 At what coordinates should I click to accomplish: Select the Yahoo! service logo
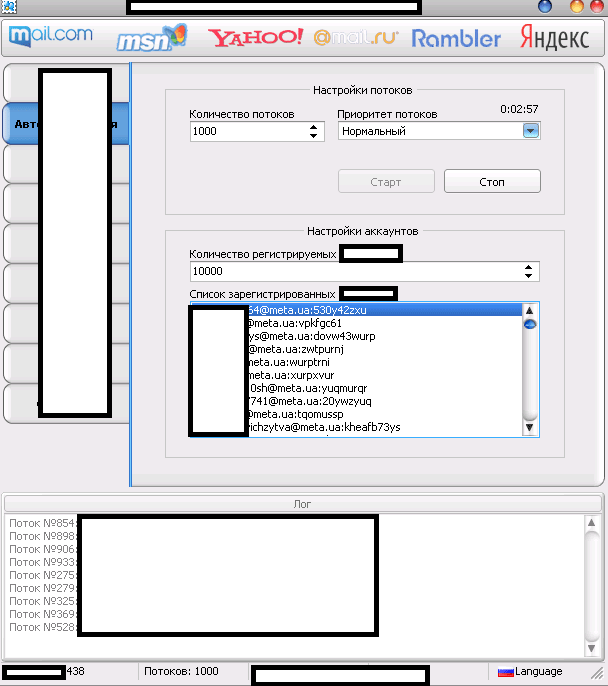255,38
